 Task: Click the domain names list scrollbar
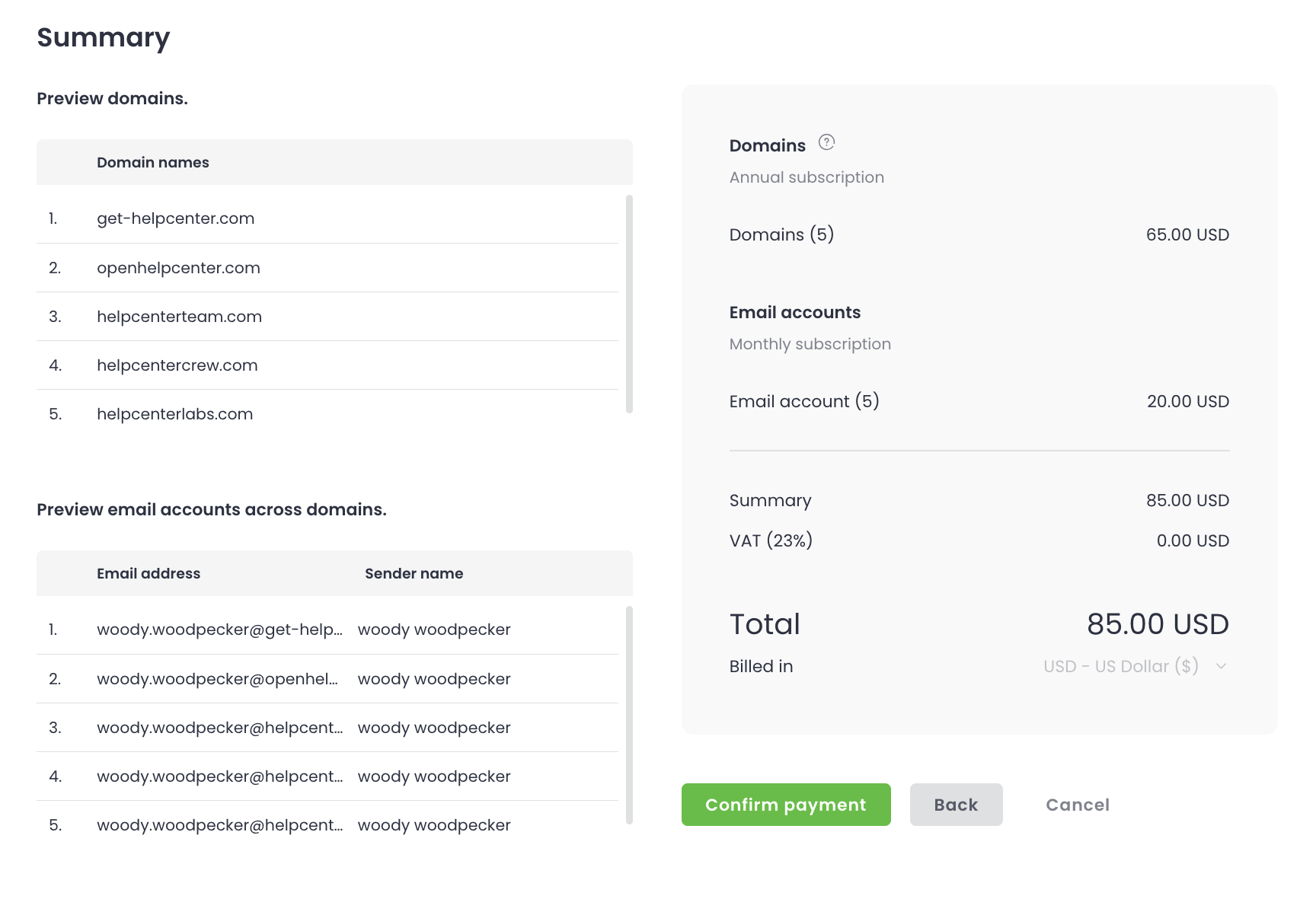(629, 304)
